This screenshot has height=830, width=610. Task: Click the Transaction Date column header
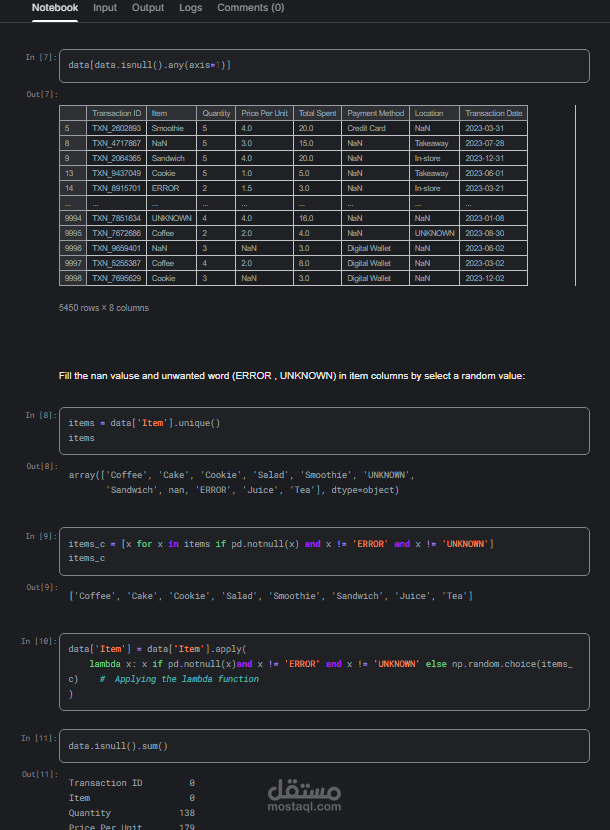494,113
